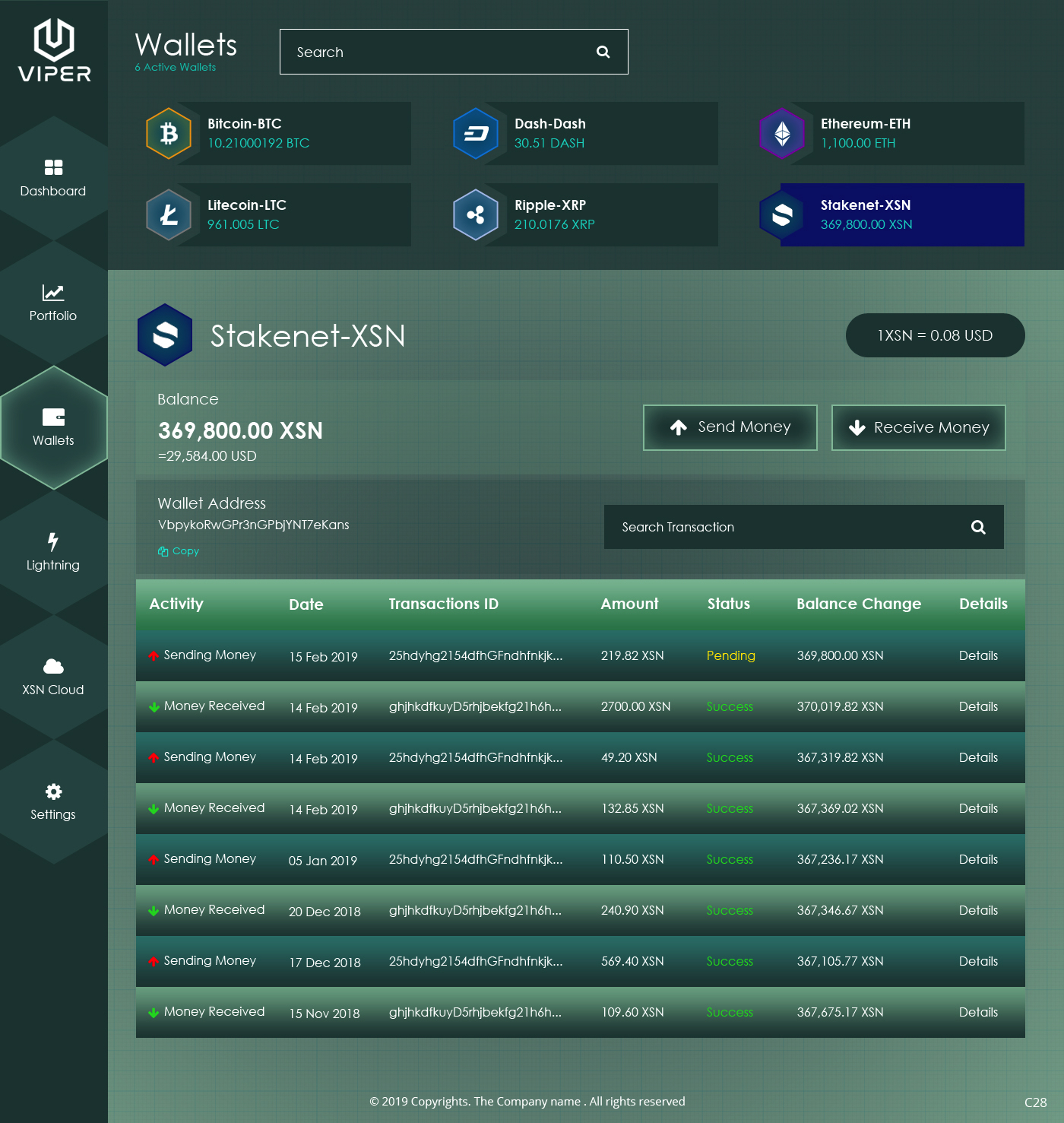Click the green arrow on 15 Nov 2018 row
The width and height of the screenshot is (1064, 1123).
click(x=154, y=1013)
